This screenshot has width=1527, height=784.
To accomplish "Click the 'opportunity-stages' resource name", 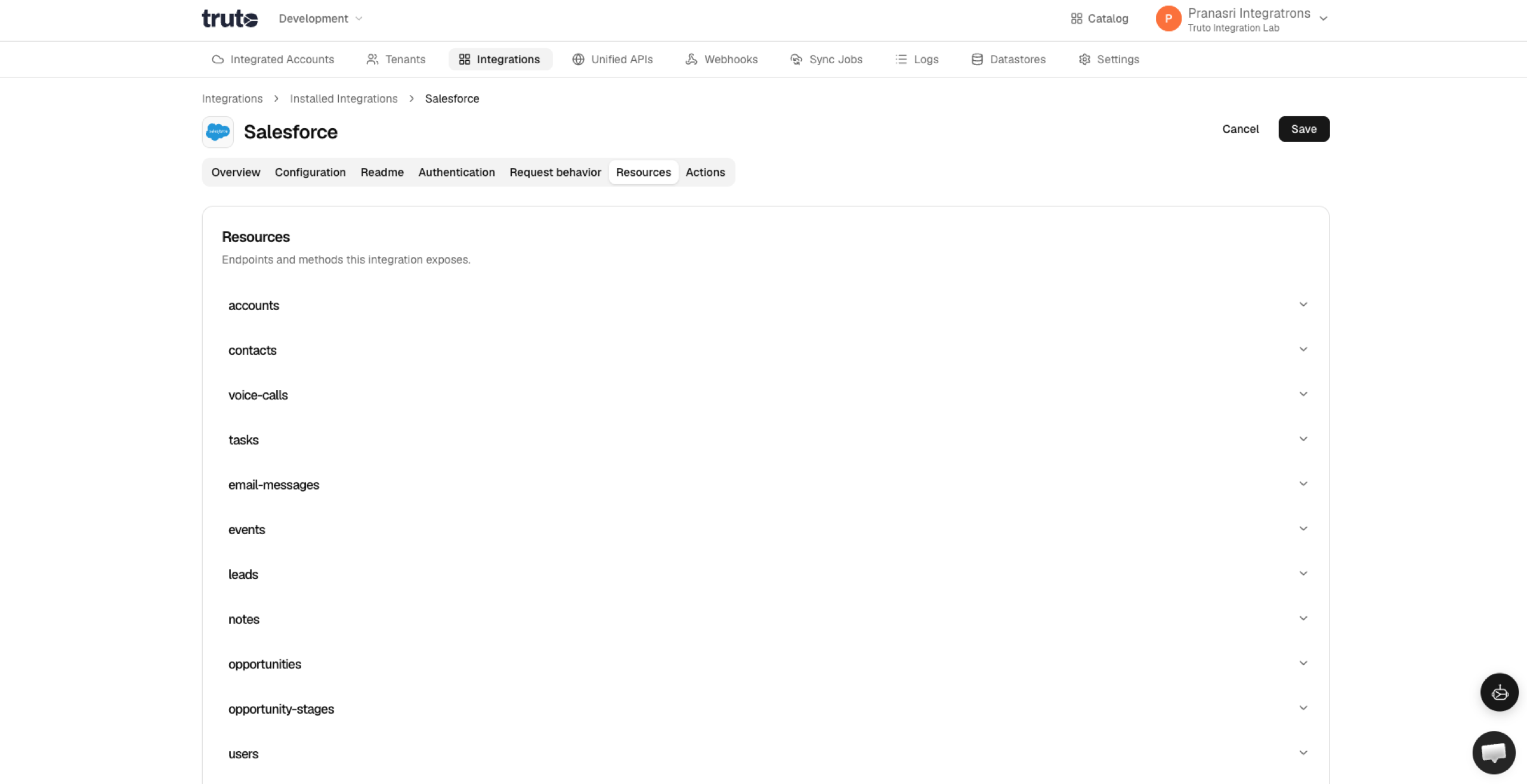I will 281,709.
